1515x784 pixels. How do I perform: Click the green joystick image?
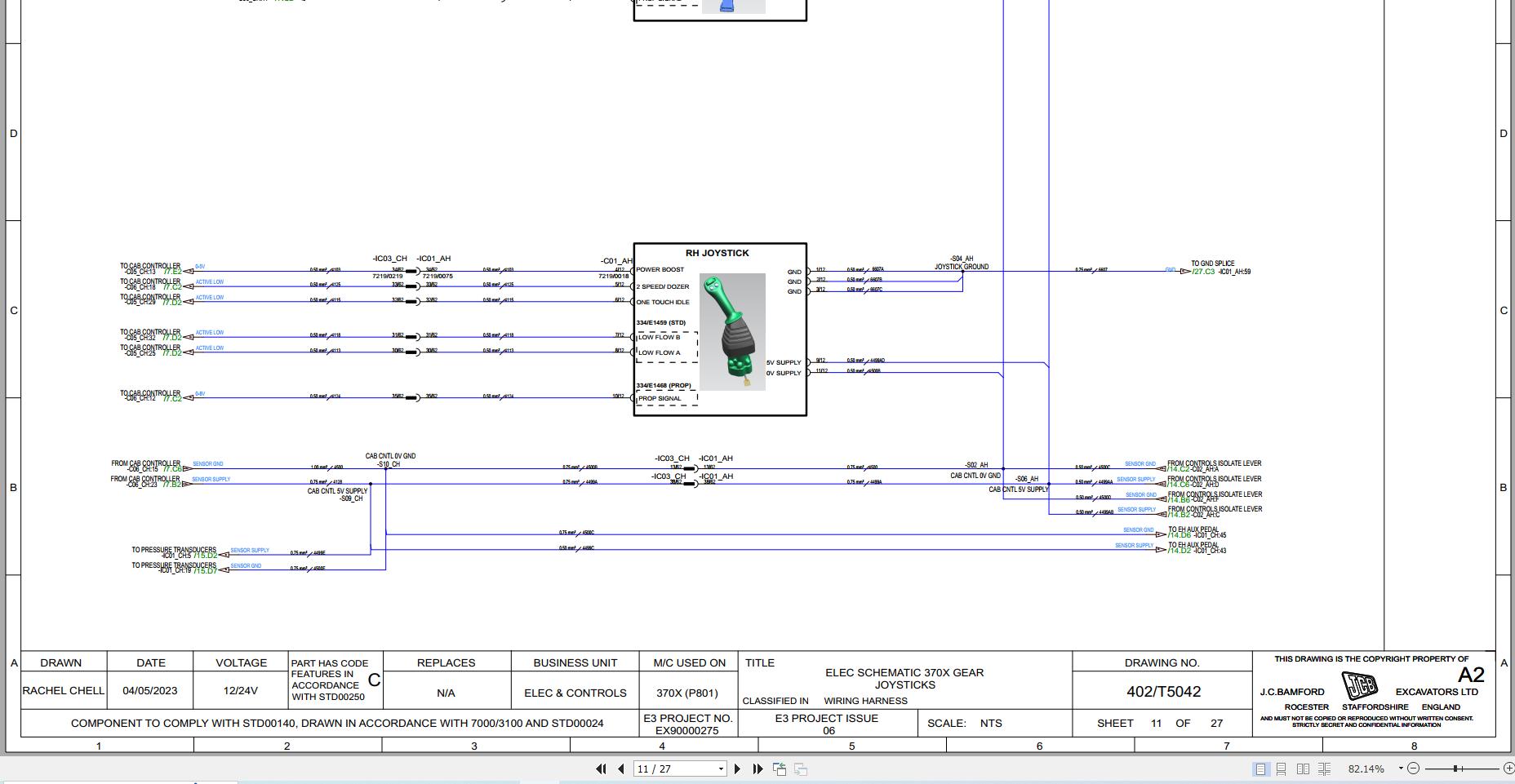pos(732,332)
